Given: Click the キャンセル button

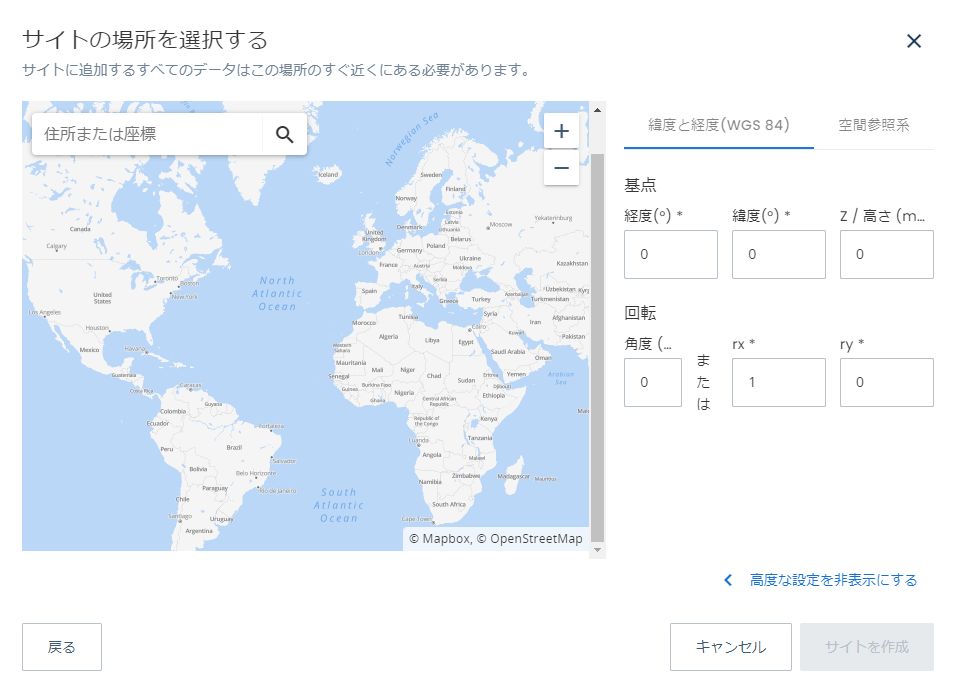Looking at the screenshot, I should click(731, 647).
